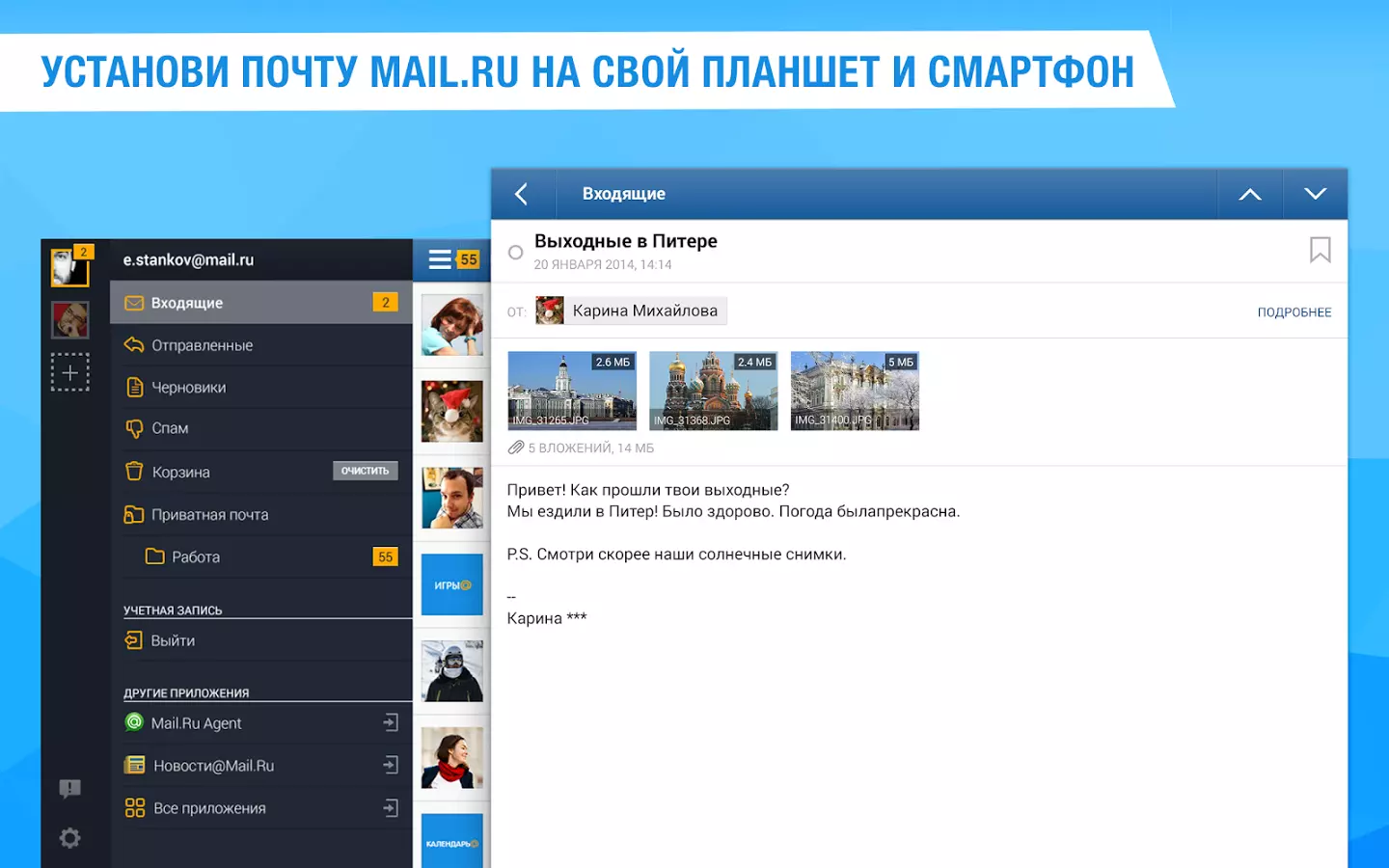The height and width of the screenshot is (868, 1389).
Task: Click the Выйти exit icon
Action: [134, 640]
